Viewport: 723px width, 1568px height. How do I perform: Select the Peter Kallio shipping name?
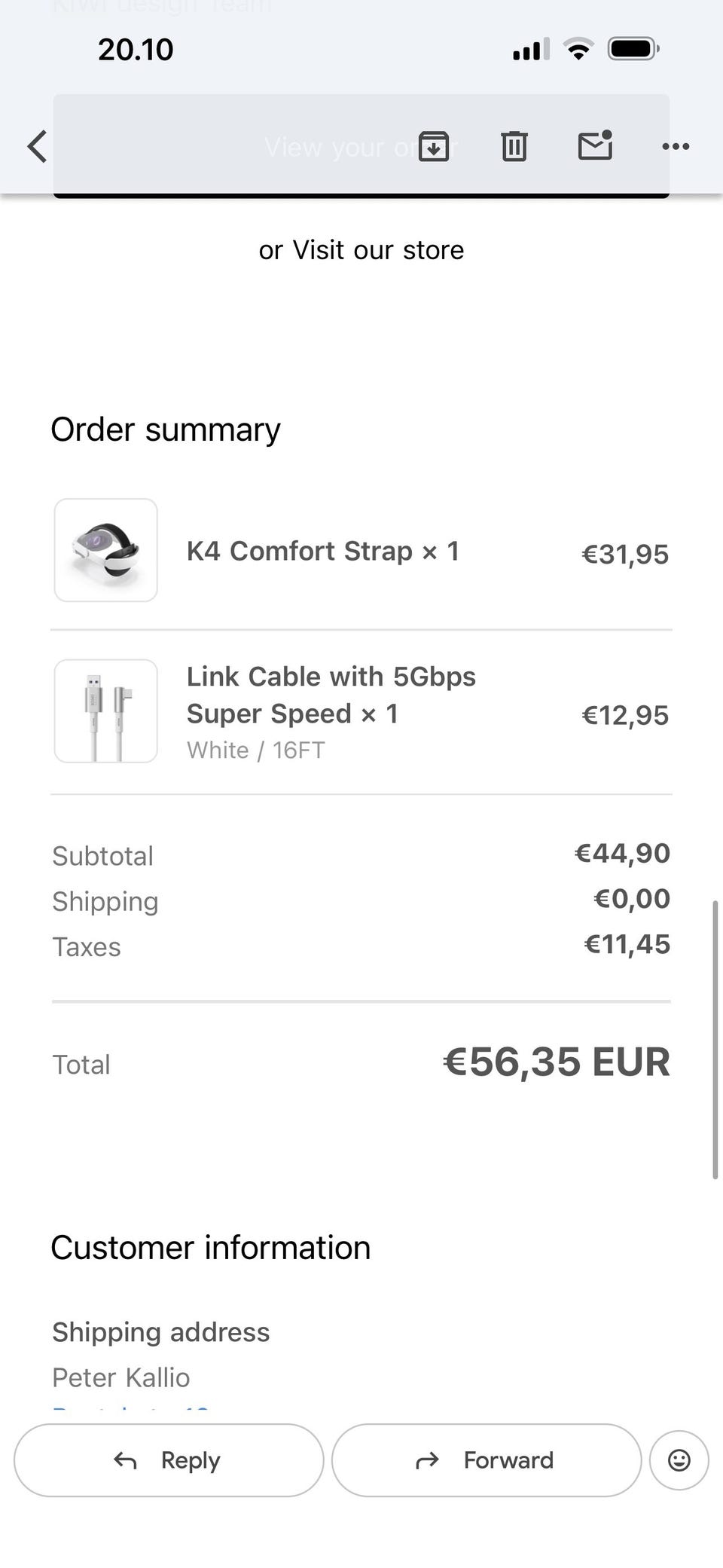121,1377
